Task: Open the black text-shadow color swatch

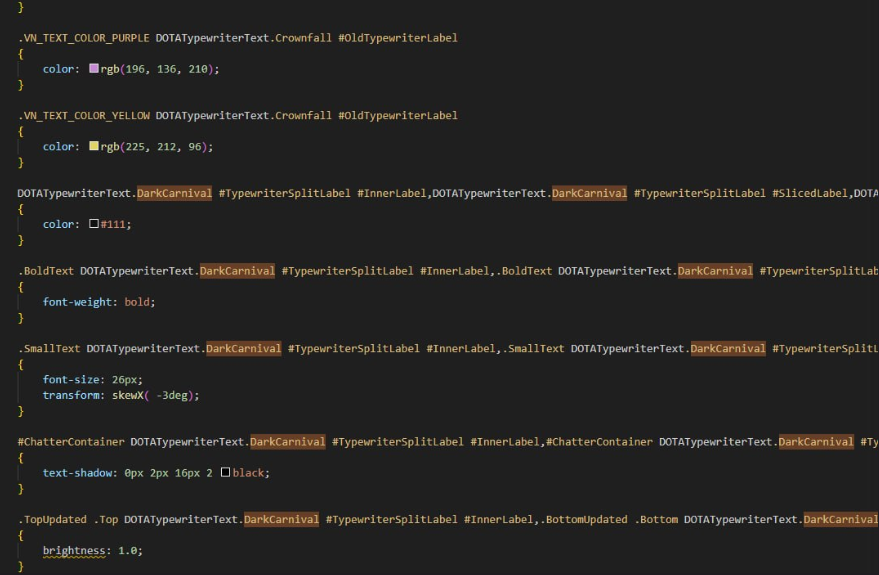Action: pyautogui.click(x=226, y=472)
